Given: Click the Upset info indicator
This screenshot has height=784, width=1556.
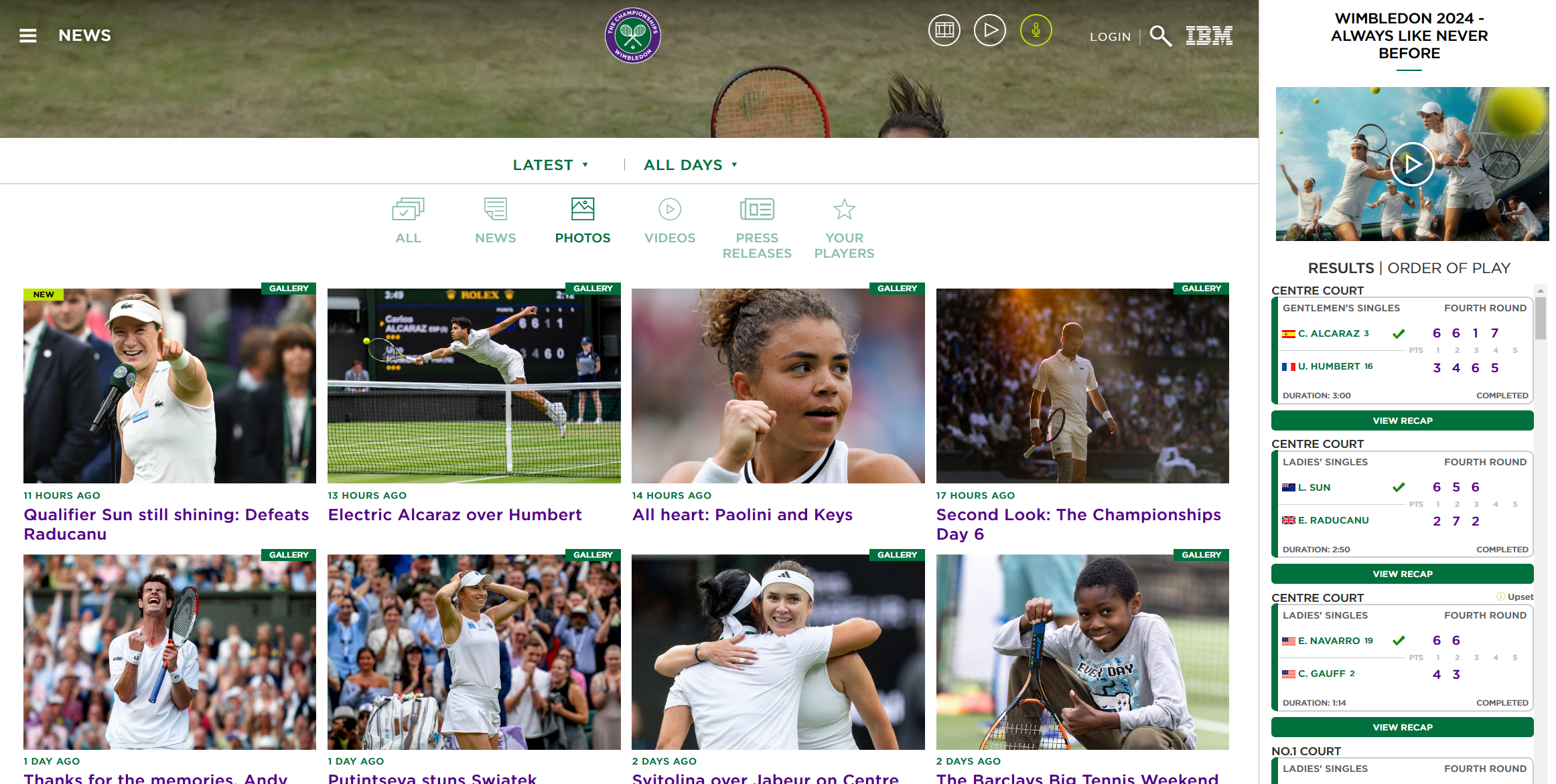Looking at the screenshot, I should pos(1514,597).
